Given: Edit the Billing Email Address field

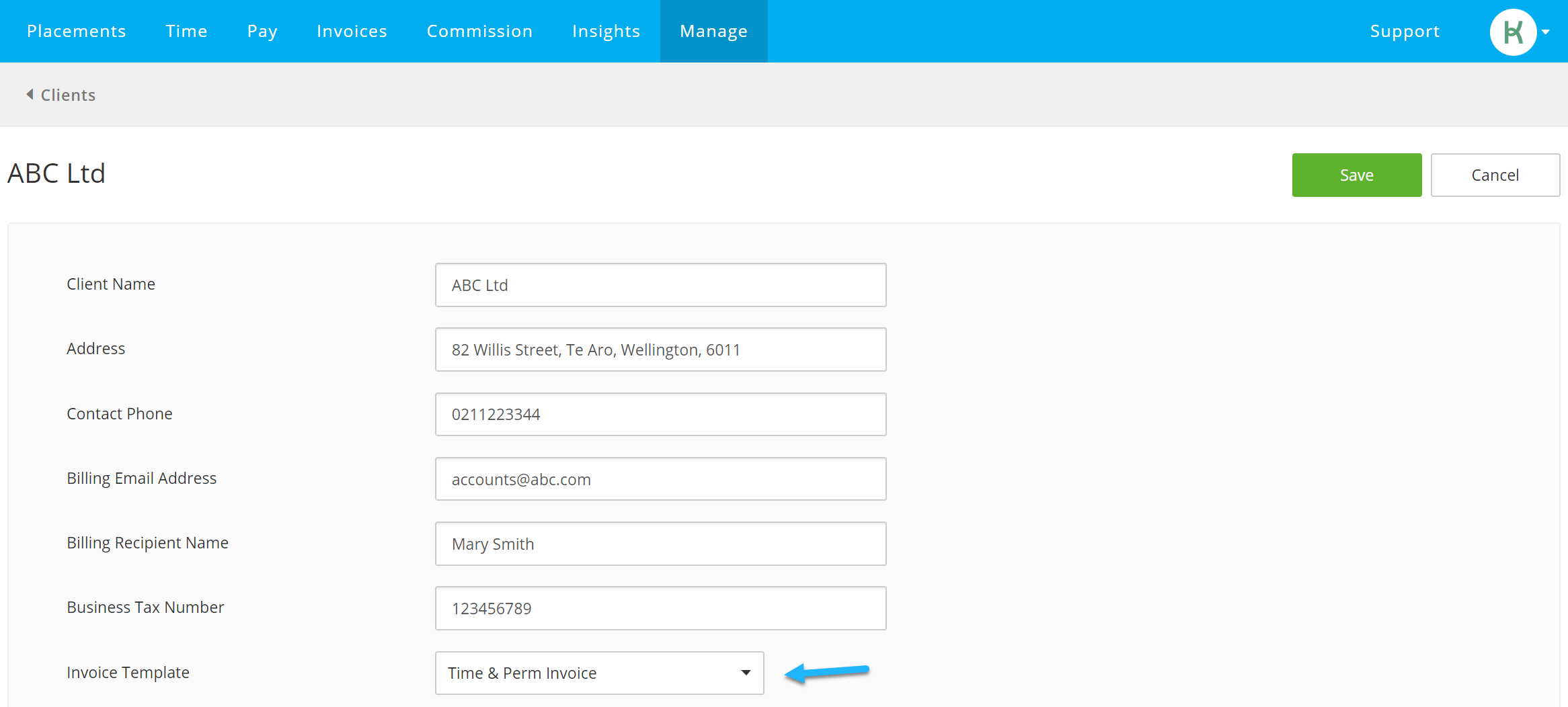Looking at the screenshot, I should (660, 479).
